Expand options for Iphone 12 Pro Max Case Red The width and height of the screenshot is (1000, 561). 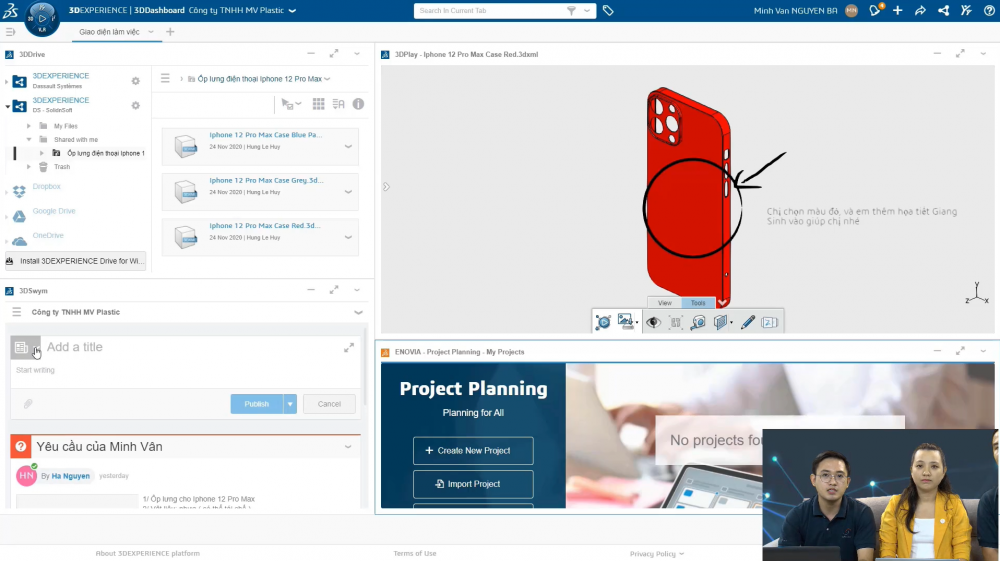click(x=348, y=237)
